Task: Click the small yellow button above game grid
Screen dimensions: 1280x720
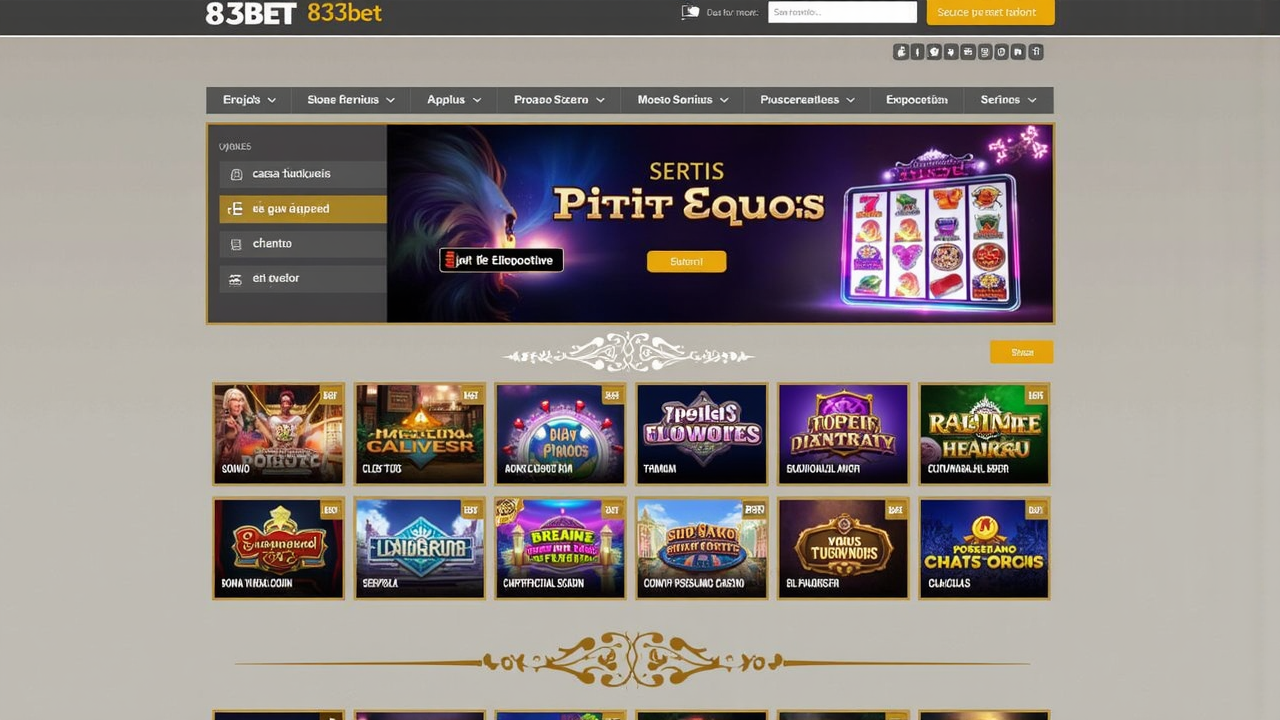Action: 1021,352
